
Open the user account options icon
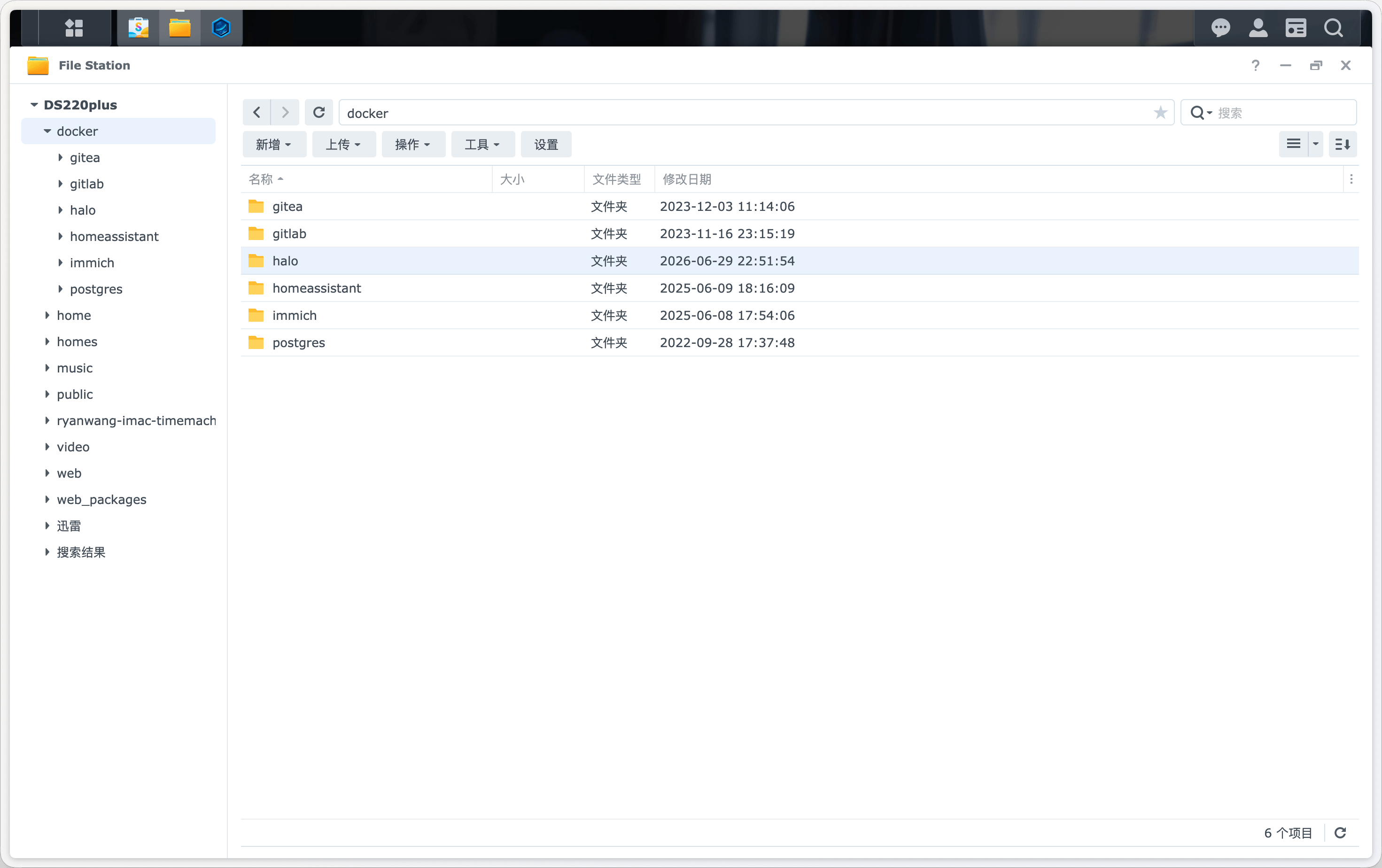(x=1258, y=28)
